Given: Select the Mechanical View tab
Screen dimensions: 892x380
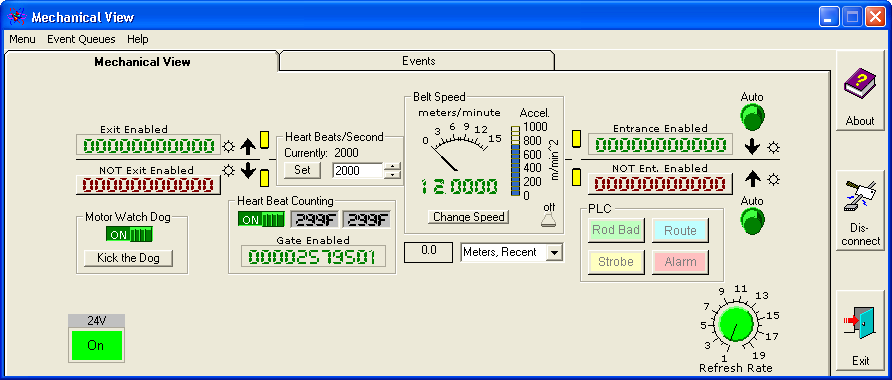Looking at the screenshot, I should click(x=142, y=61).
